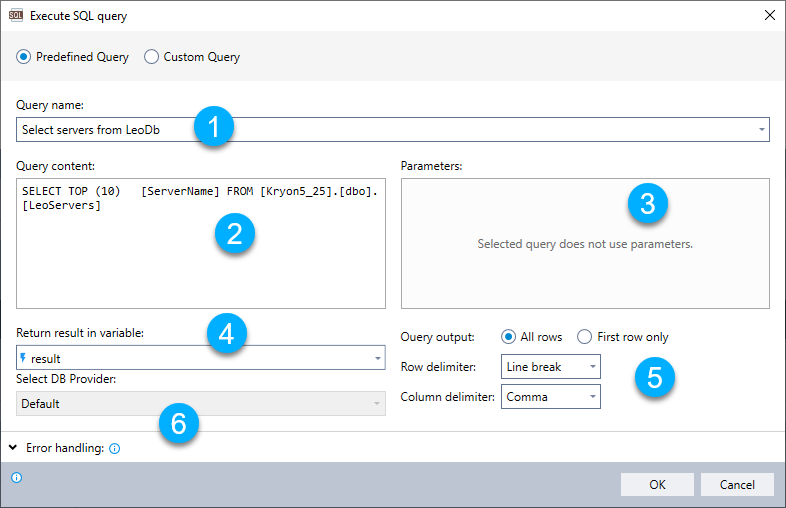Click the lightning bolt icon next to result

tap(25, 358)
